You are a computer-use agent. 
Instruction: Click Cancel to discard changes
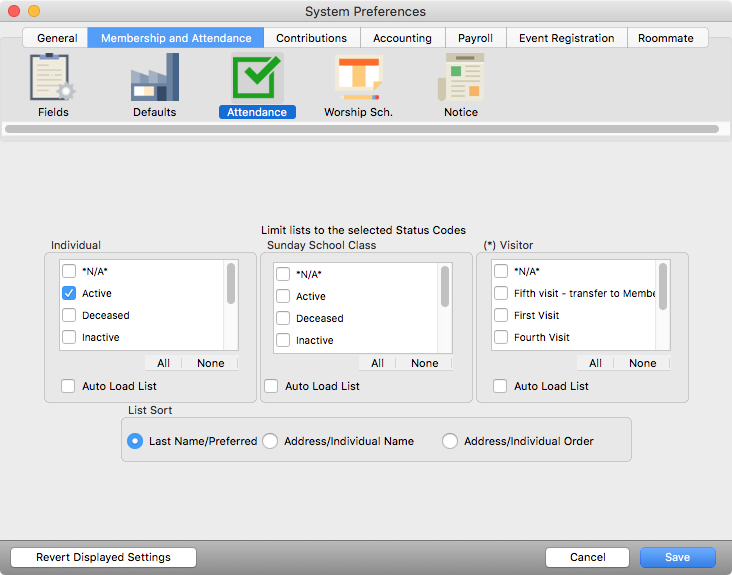587,557
